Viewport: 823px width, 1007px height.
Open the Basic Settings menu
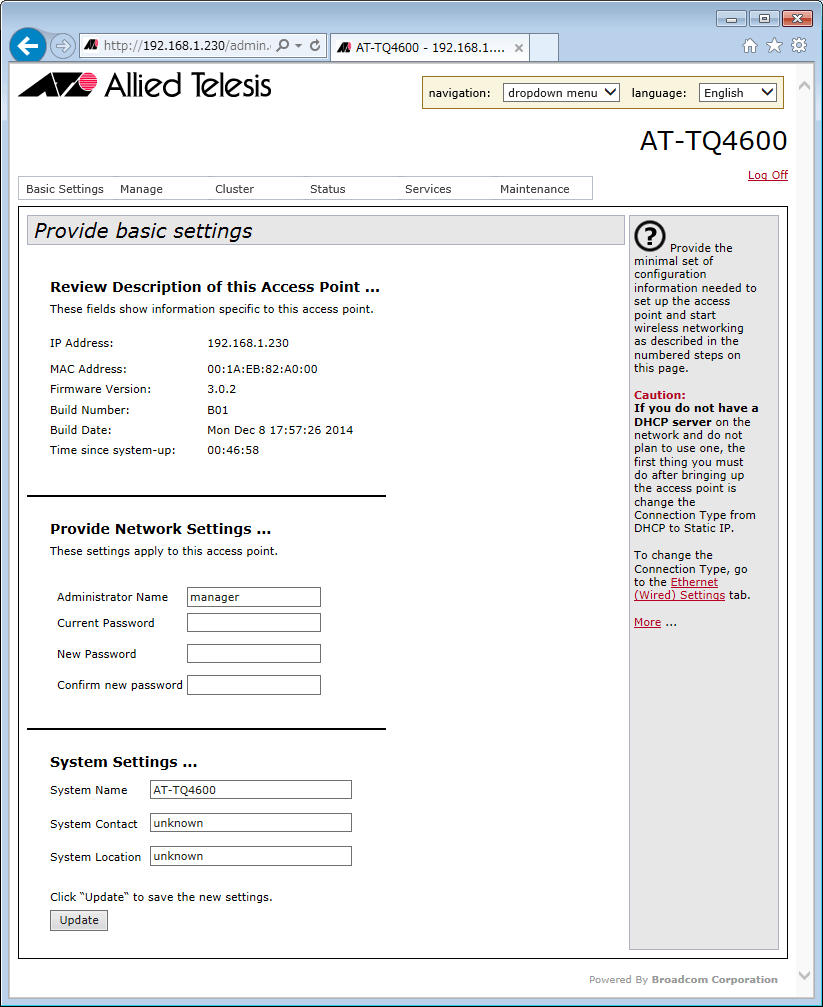65,189
